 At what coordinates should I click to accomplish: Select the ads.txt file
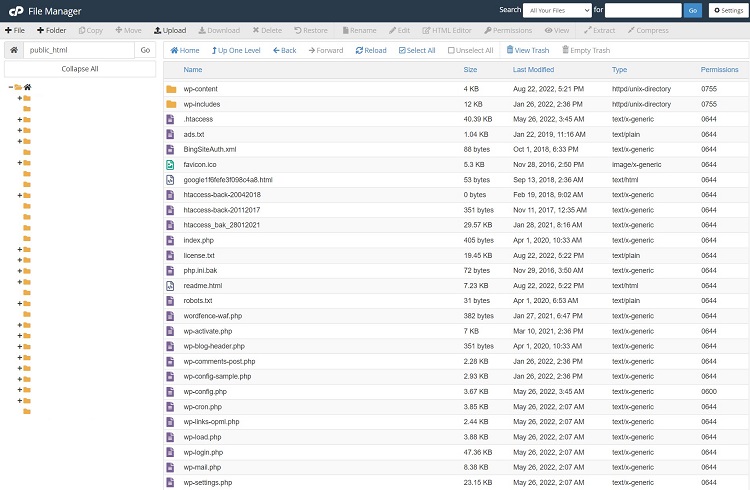[x=194, y=134]
